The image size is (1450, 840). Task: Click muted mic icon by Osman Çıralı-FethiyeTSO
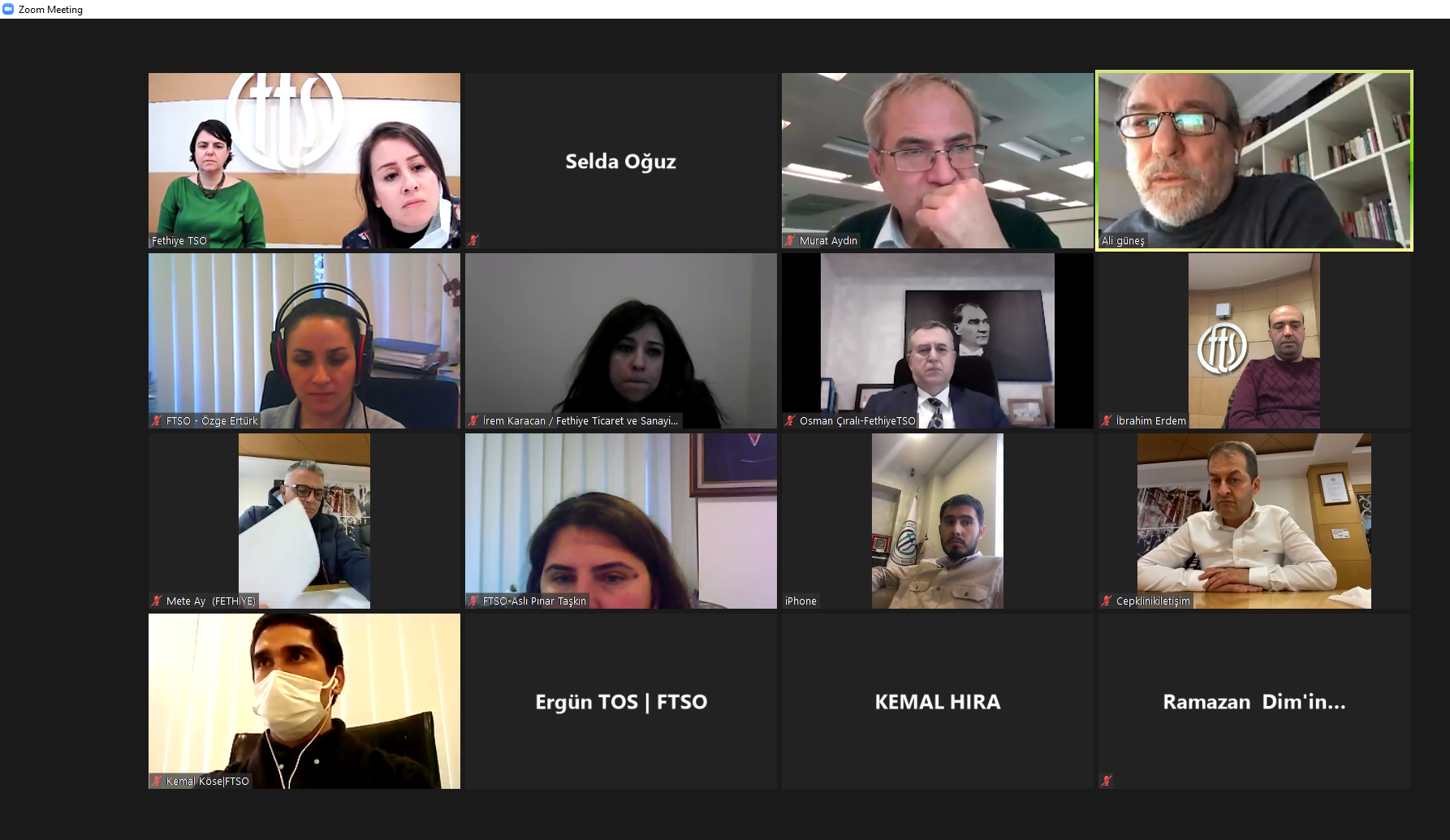[790, 420]
